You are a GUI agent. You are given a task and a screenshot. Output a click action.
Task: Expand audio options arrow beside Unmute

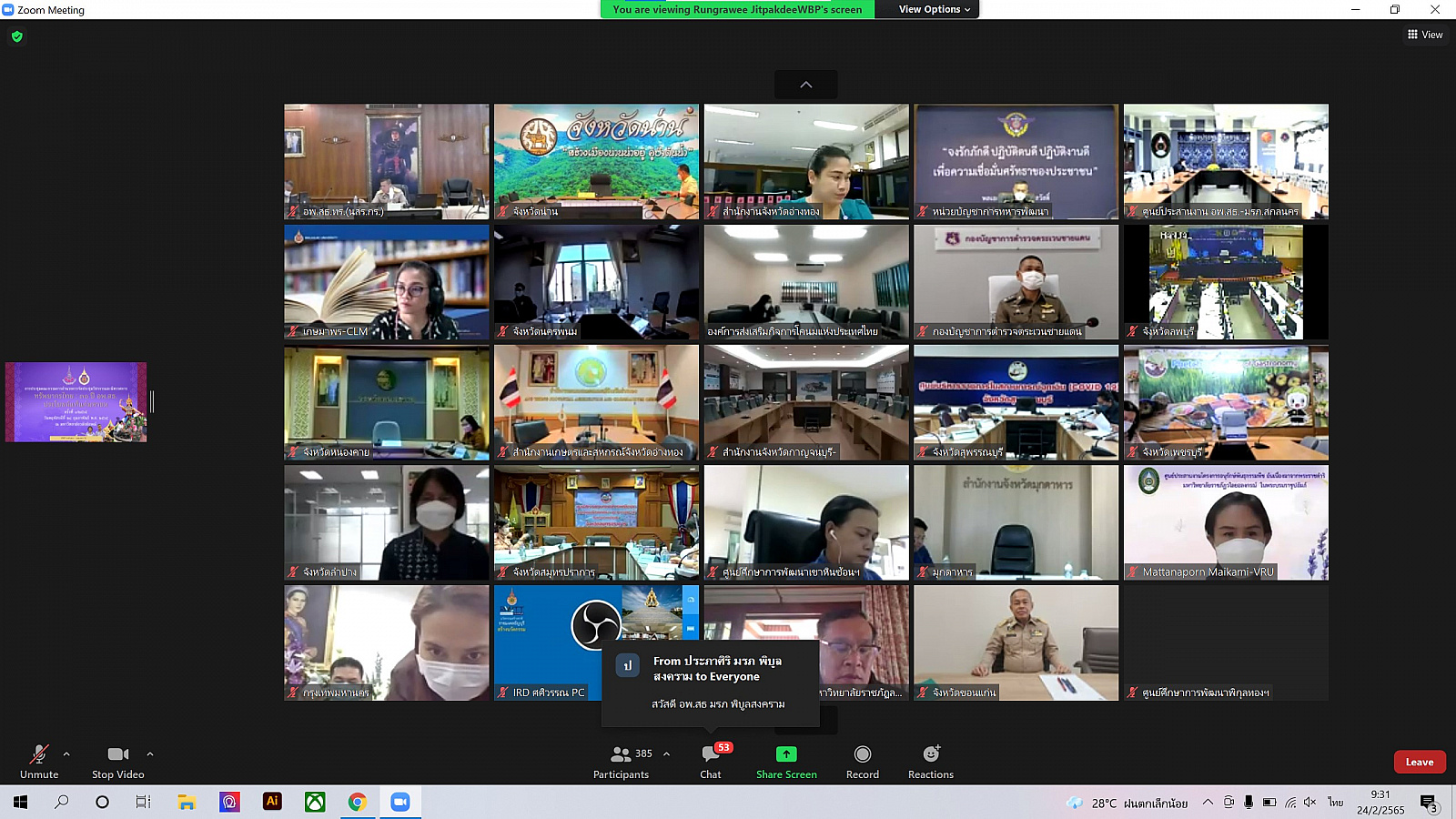click(x=66, y=754)
